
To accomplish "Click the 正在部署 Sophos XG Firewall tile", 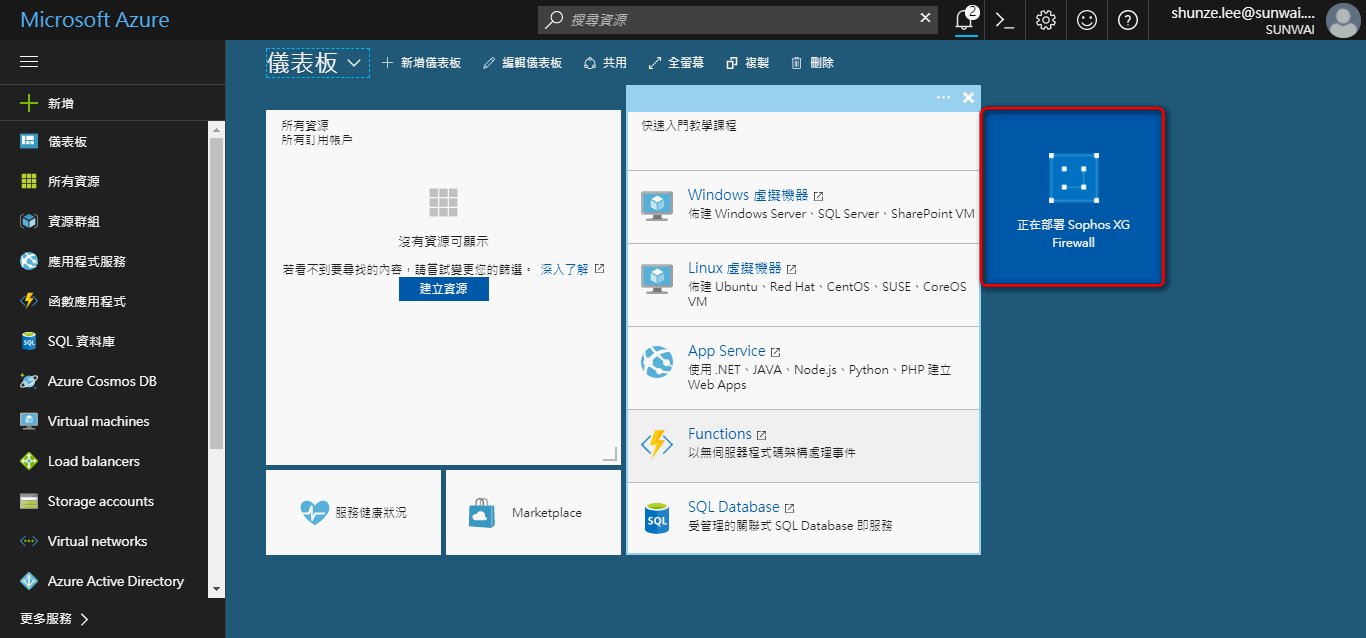I will coord(1073,198).
